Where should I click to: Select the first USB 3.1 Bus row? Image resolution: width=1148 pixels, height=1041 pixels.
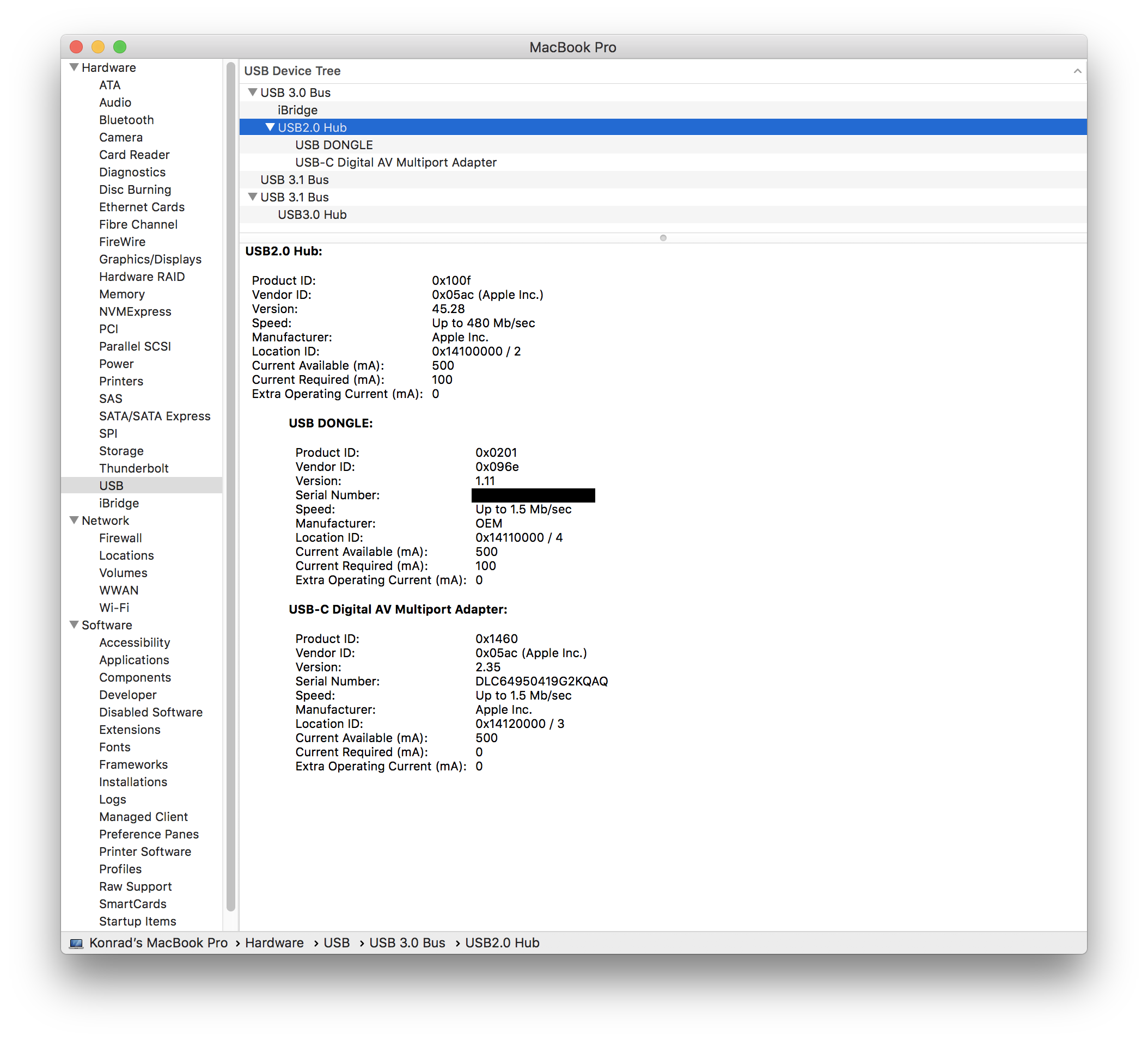pos(663,180)
